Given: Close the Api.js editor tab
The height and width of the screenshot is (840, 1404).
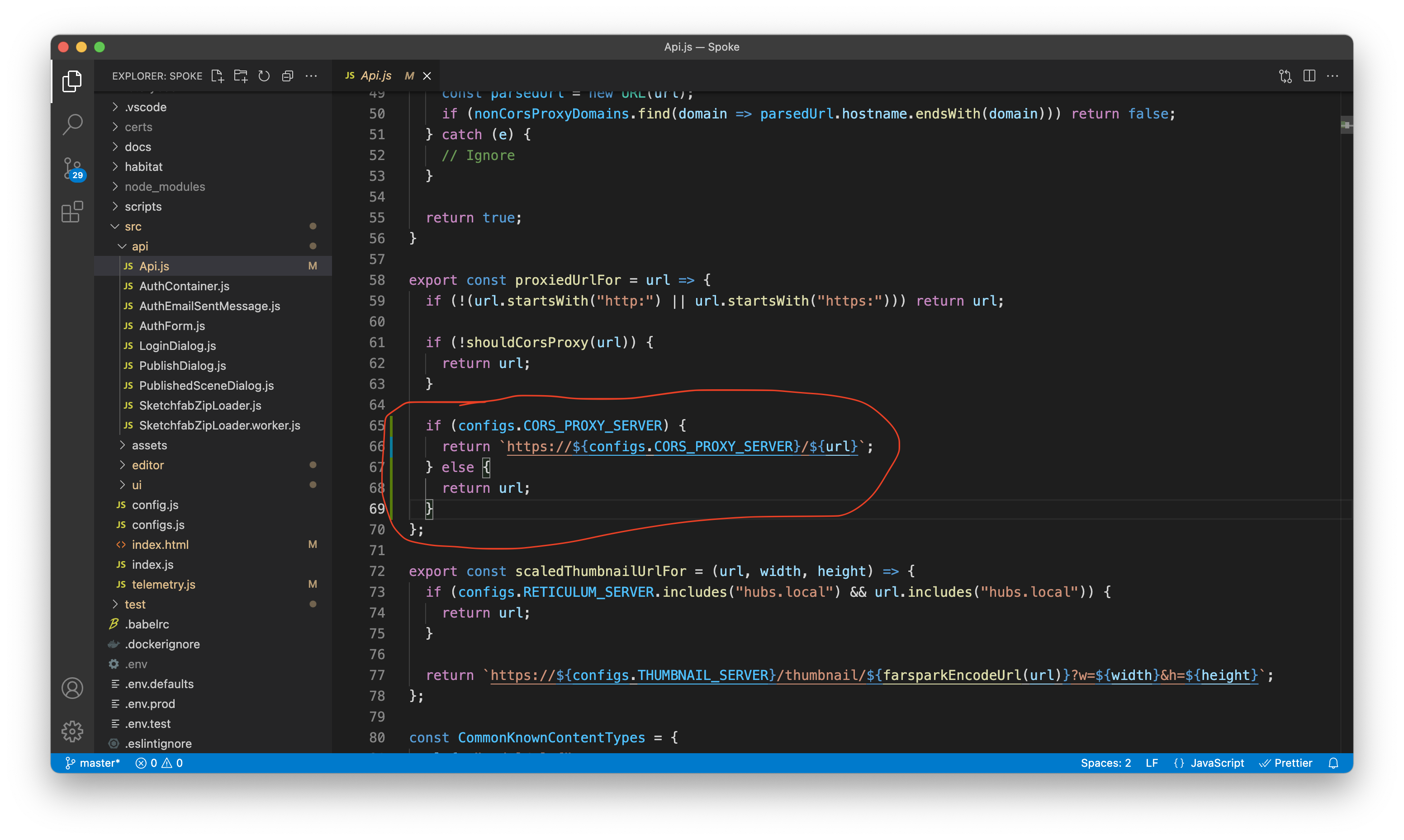Looking at the screenshot, I should pyautogui.click(x=427, y=76).
